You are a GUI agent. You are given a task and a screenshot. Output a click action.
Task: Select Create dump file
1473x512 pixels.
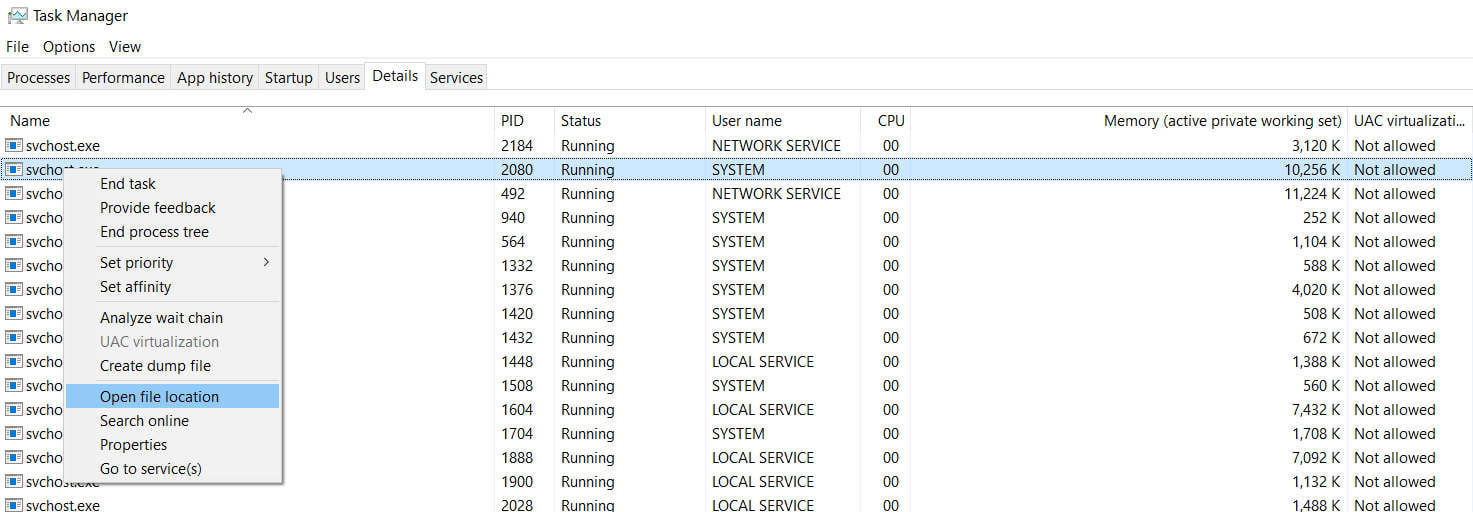(172, 366)
